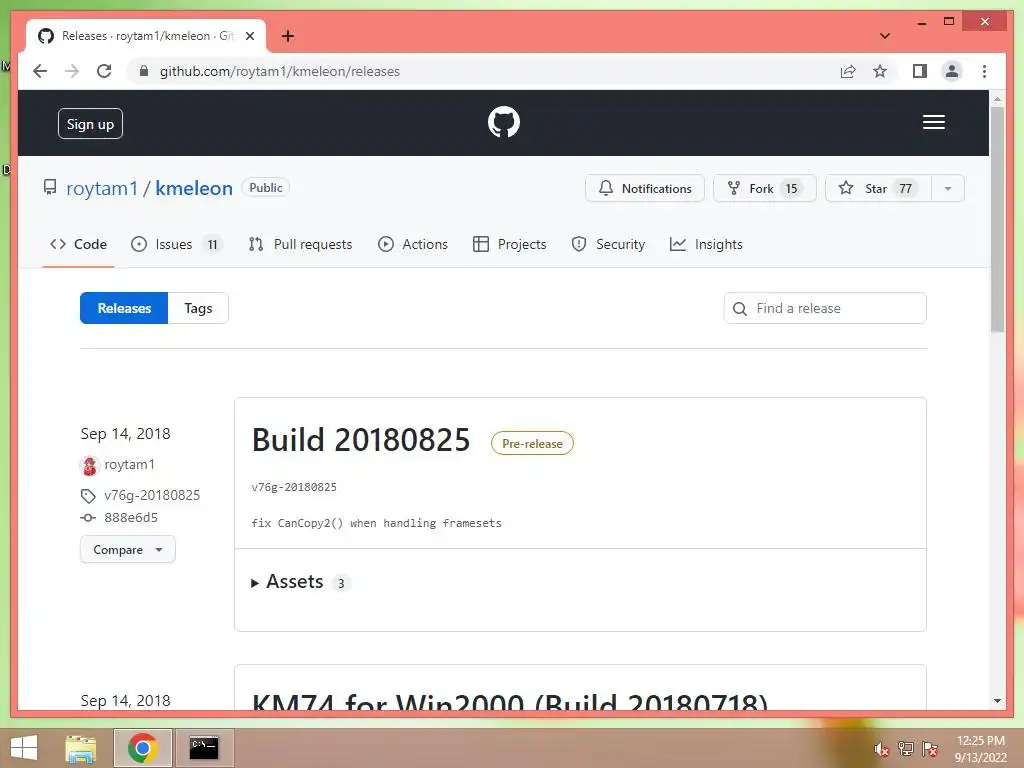This screenshot has width=1024, height=768.
Task: Open a new browser tab with plus
Action: pos(288,36)
